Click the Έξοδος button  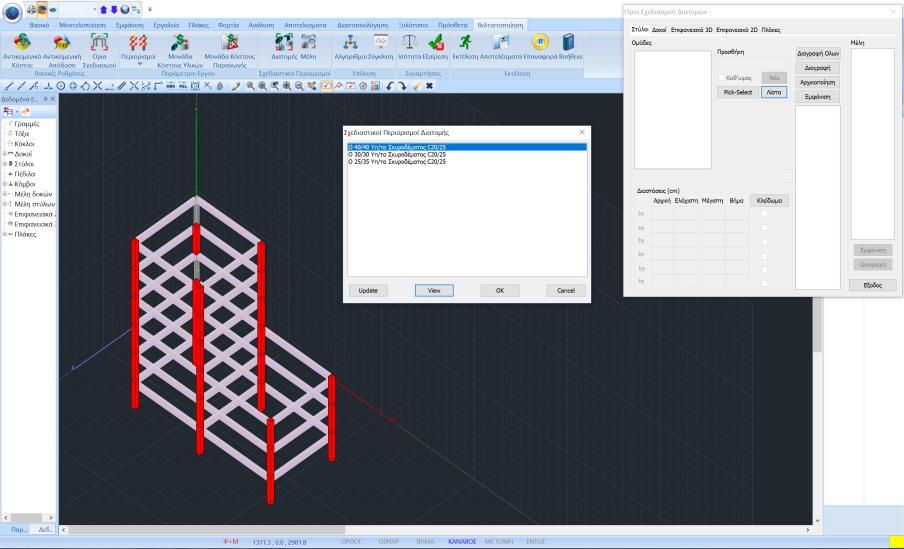pyautogui.click(x=872, y=285)
